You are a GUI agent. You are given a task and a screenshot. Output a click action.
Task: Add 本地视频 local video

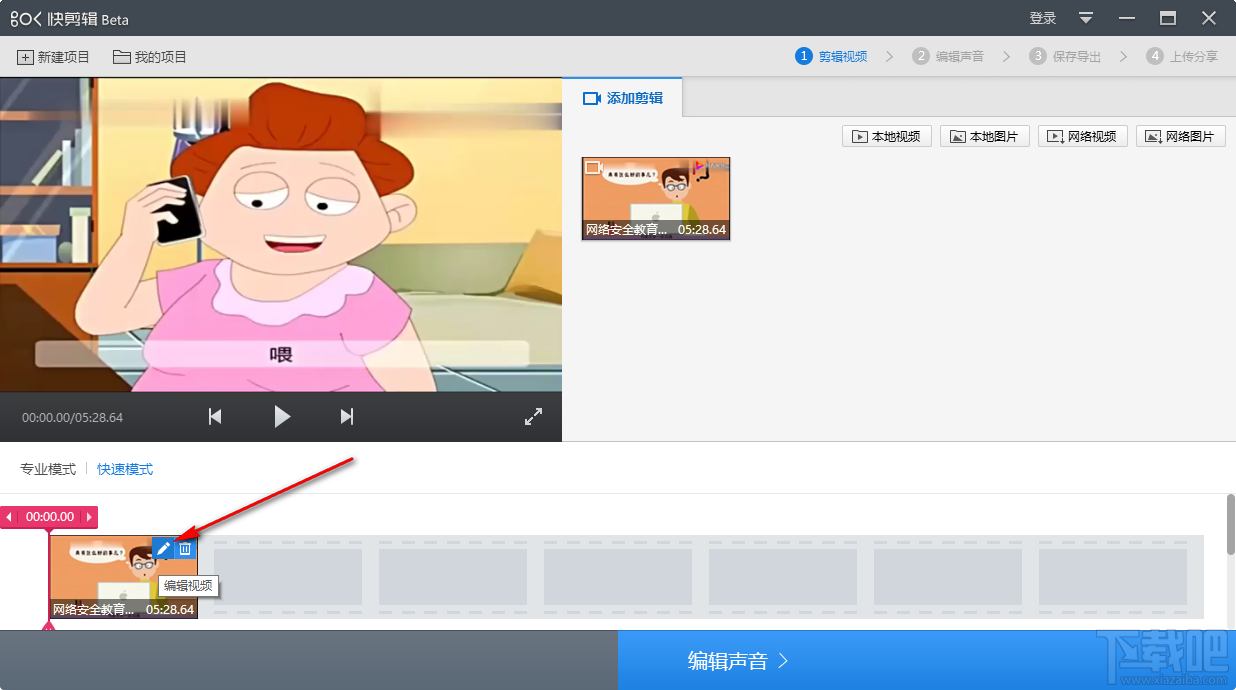[887, 136]
